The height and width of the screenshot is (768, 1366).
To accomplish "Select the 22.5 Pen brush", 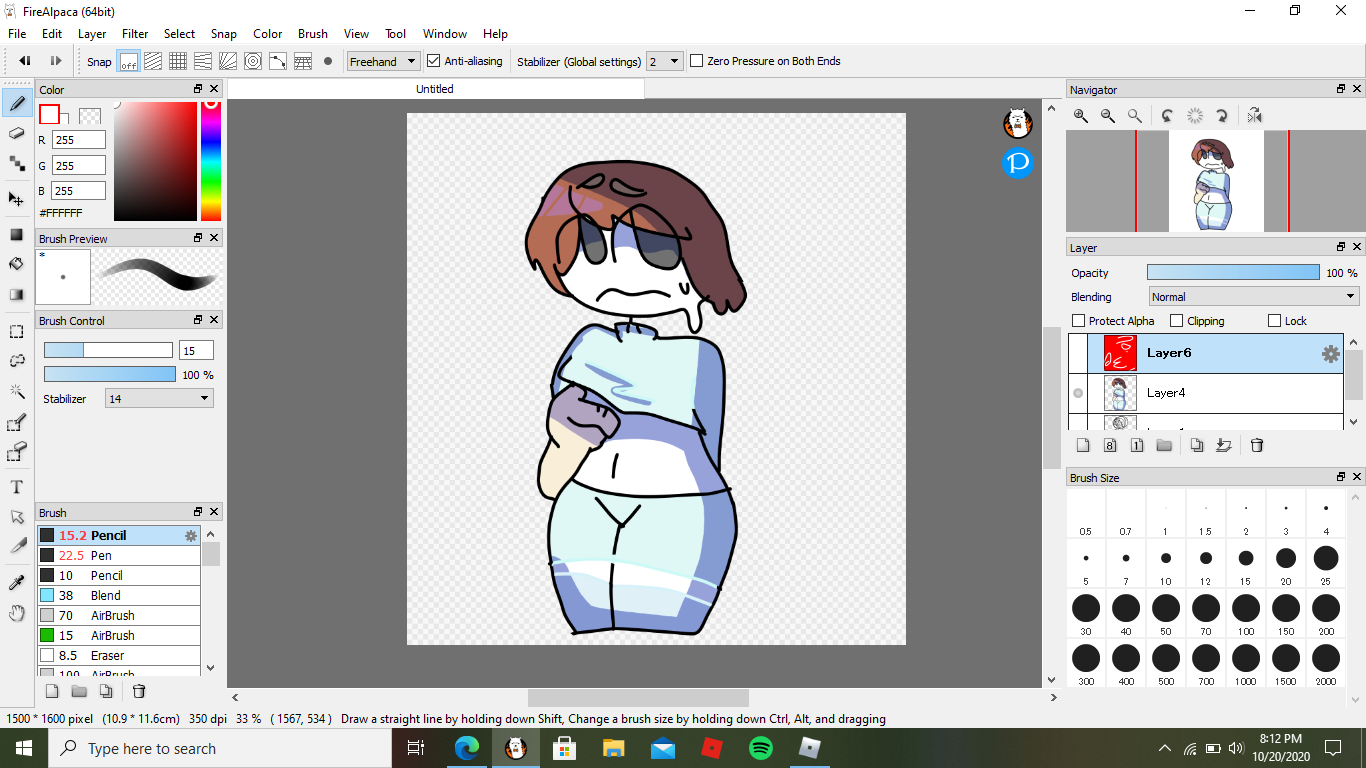I will click(119, 555).
